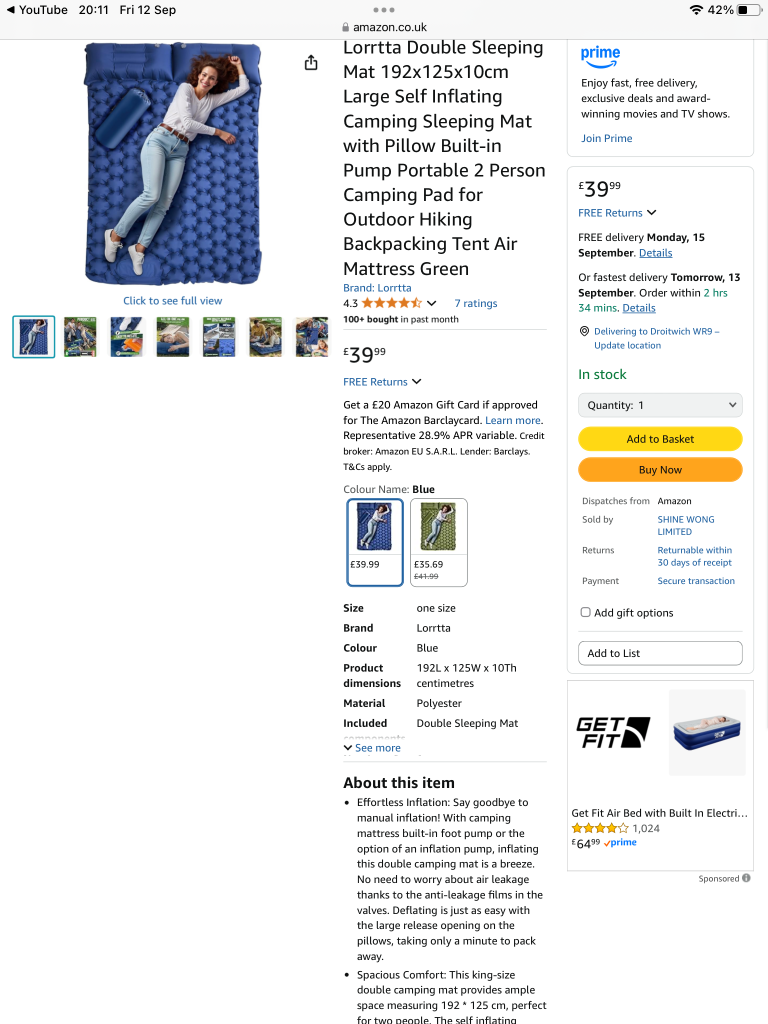Click the Add to List button
The width and height of the screenshot is (768, 1024).
pyautogui.click(x=660, y=653)
